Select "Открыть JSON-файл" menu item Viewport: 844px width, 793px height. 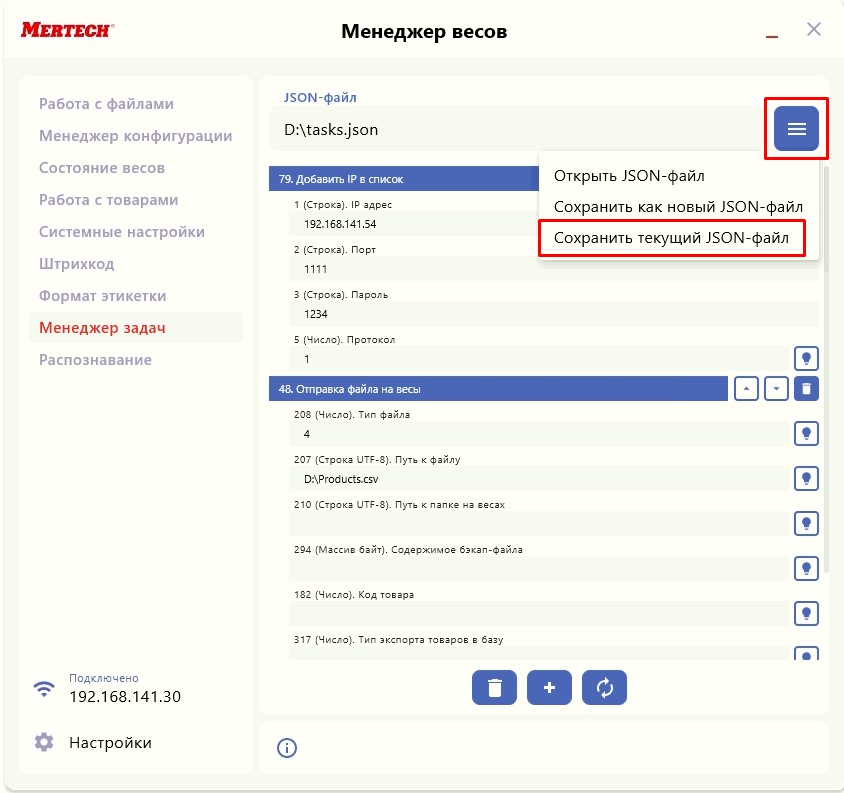(629, 176)
